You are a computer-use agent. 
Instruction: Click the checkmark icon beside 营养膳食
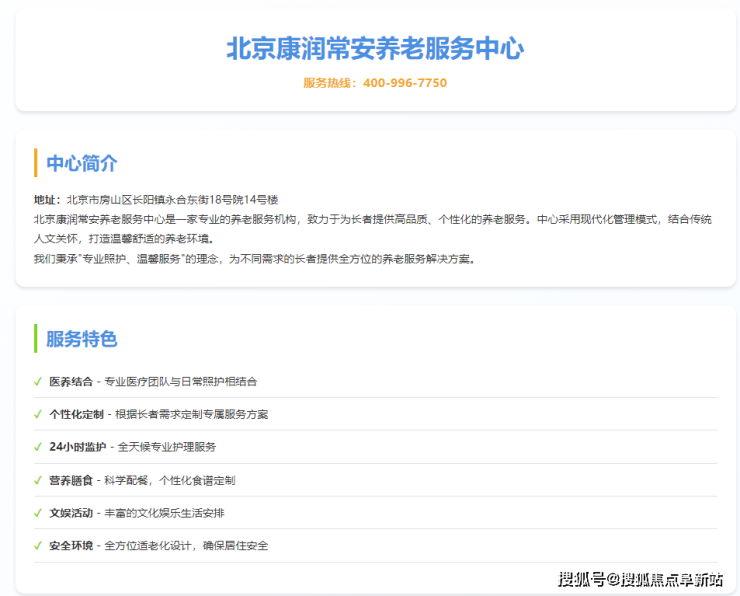38,480
